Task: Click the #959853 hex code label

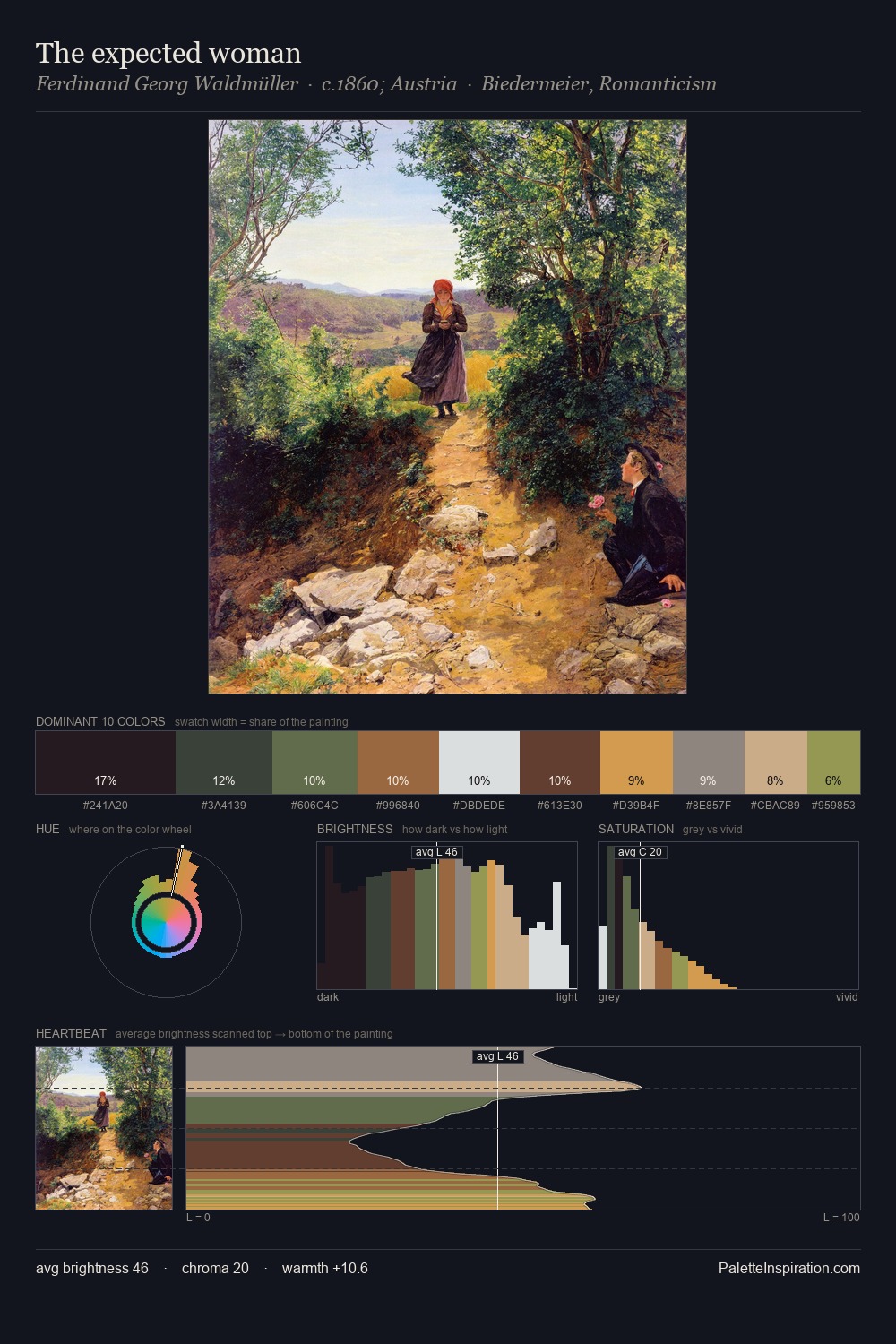Action: pos(833,806)
